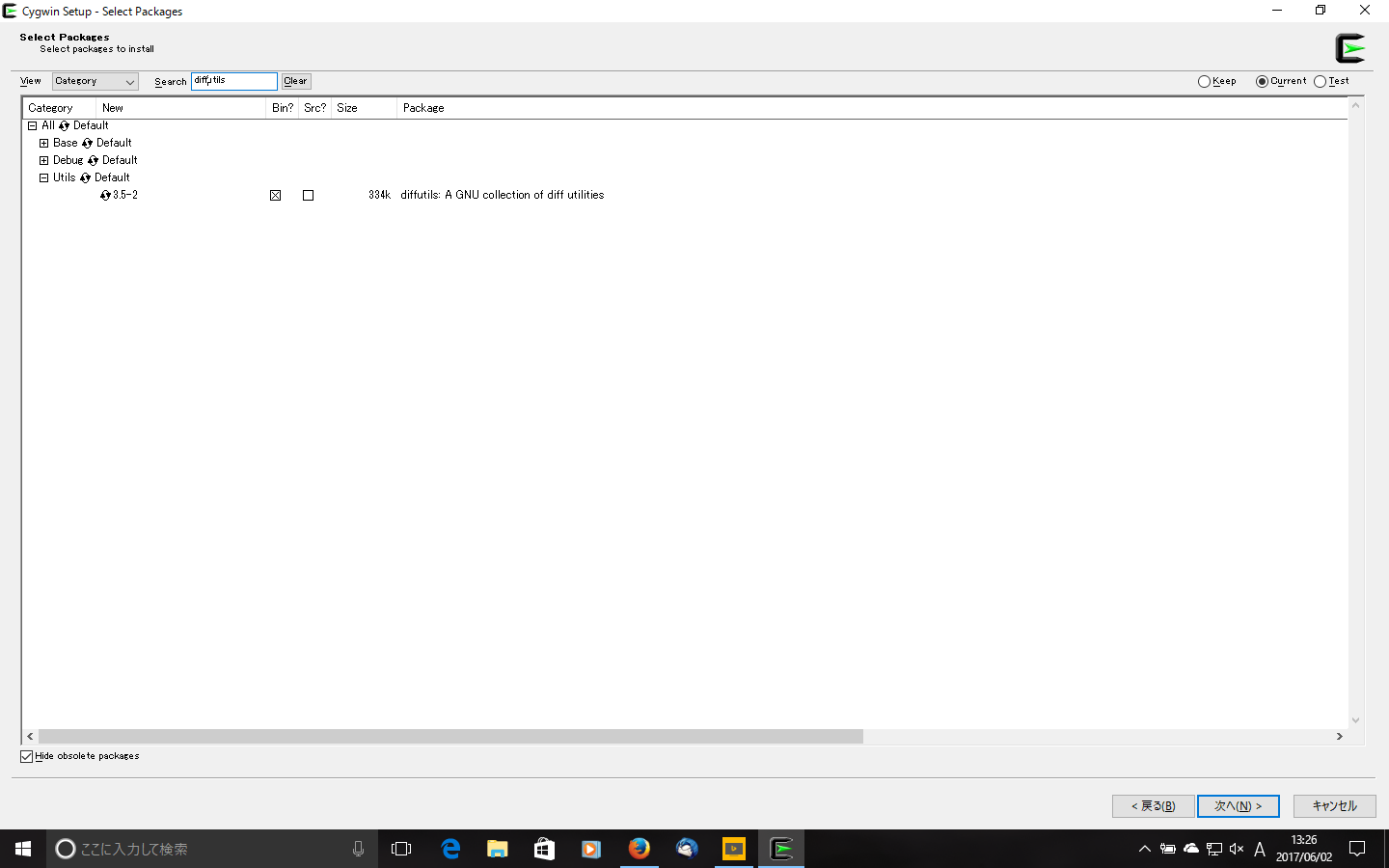This screenshot has width=1389, height=868.
Task: Open the Windows Start menu
Action: (23, 849)
